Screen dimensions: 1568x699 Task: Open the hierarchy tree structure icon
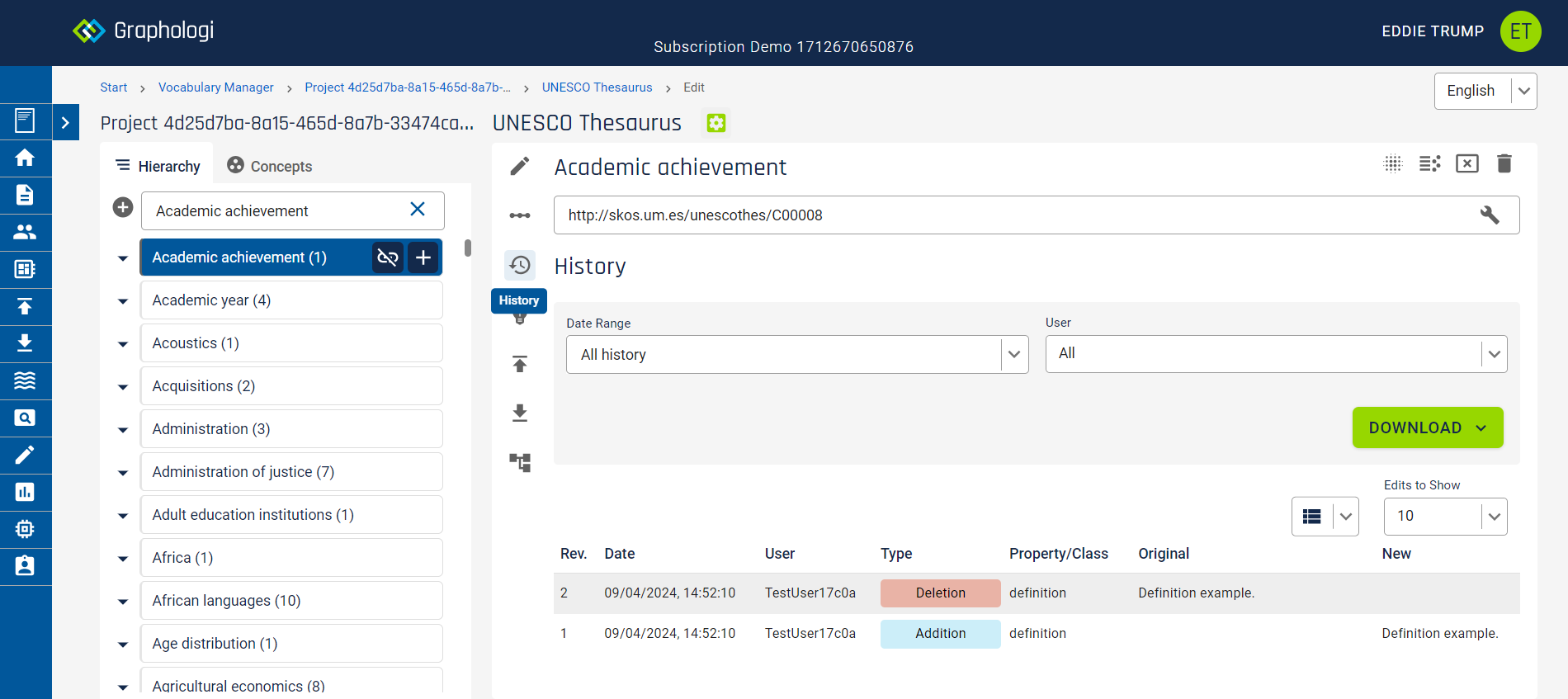(x=520, y=462)
